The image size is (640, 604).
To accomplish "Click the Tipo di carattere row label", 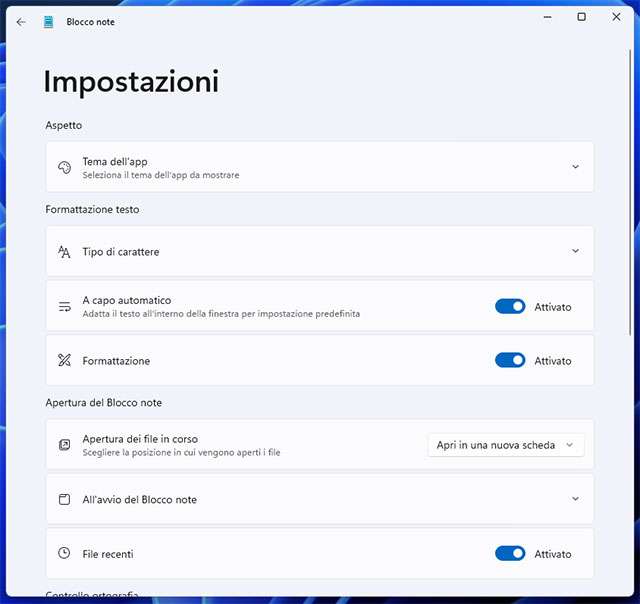I will pyautogui.click(x=121, y=252).
